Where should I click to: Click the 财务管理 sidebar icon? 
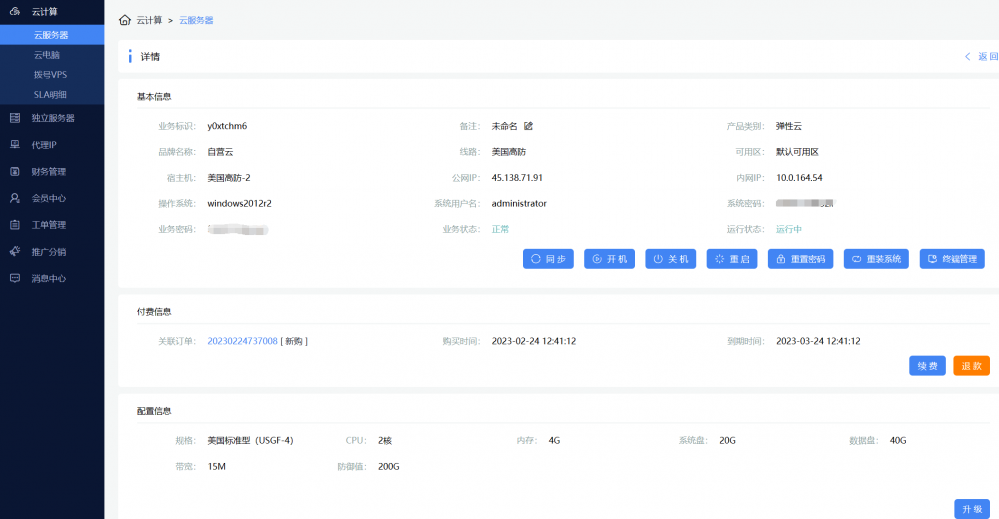coord(15,171)
